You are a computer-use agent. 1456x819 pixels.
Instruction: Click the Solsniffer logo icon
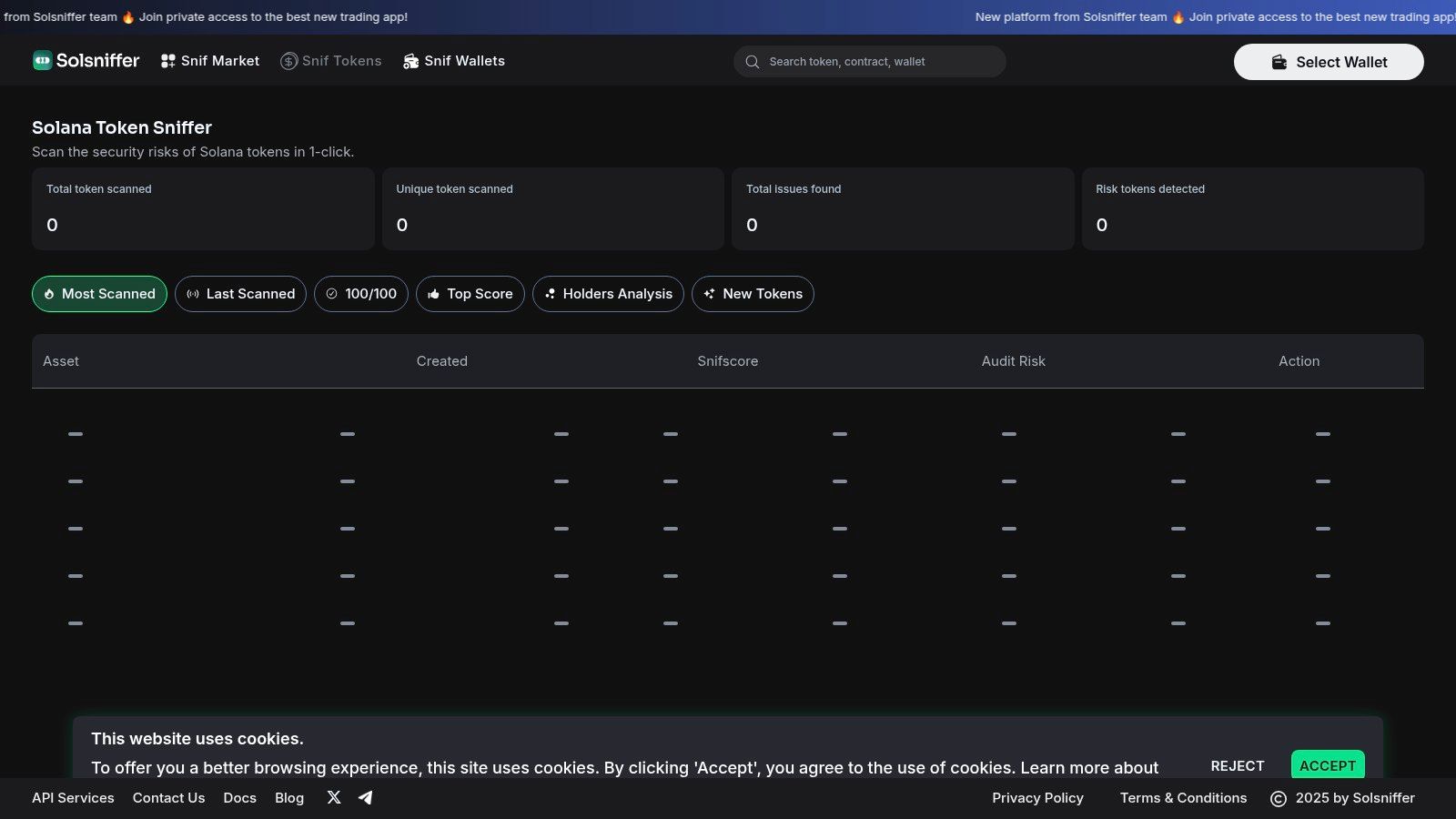coord(43,61)
